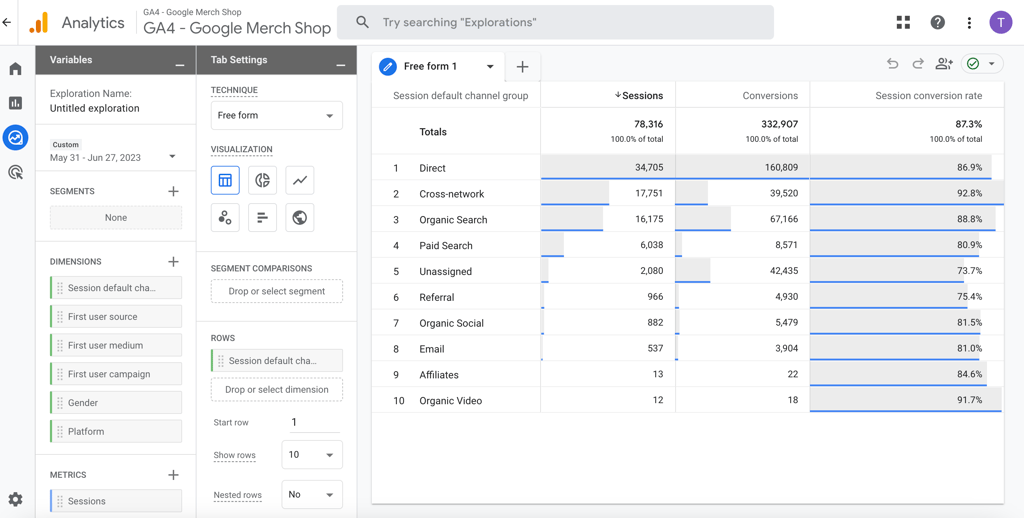Open the Reports icon in sidebar
Image resolution: width=1024 pixels, height=518 pixels.
(15, 103)
